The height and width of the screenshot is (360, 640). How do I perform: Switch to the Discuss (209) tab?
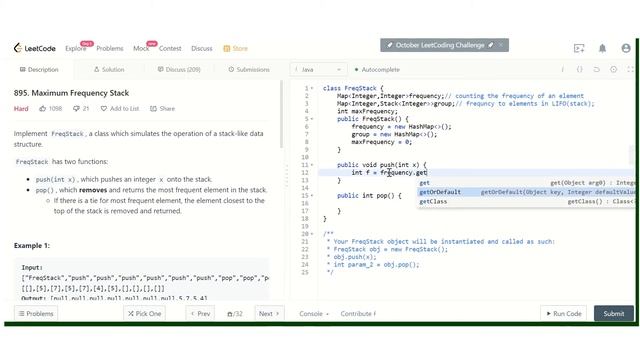click(179, 69)
